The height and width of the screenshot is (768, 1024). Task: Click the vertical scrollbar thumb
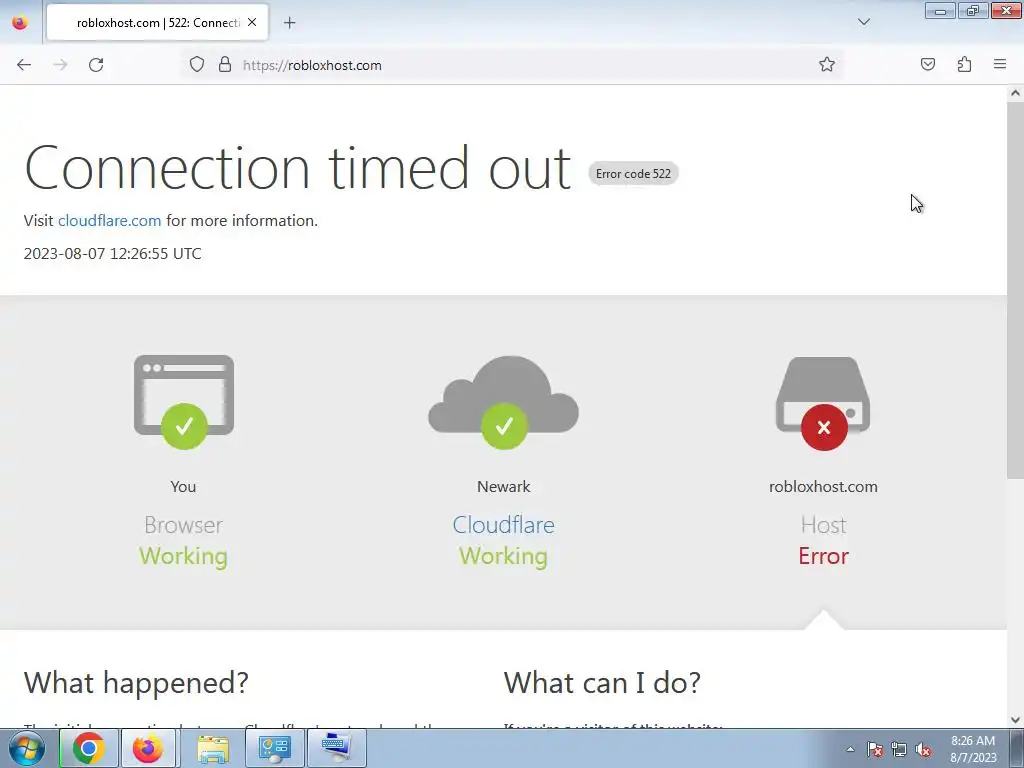pyautogui.click(x=1015, y=290)
